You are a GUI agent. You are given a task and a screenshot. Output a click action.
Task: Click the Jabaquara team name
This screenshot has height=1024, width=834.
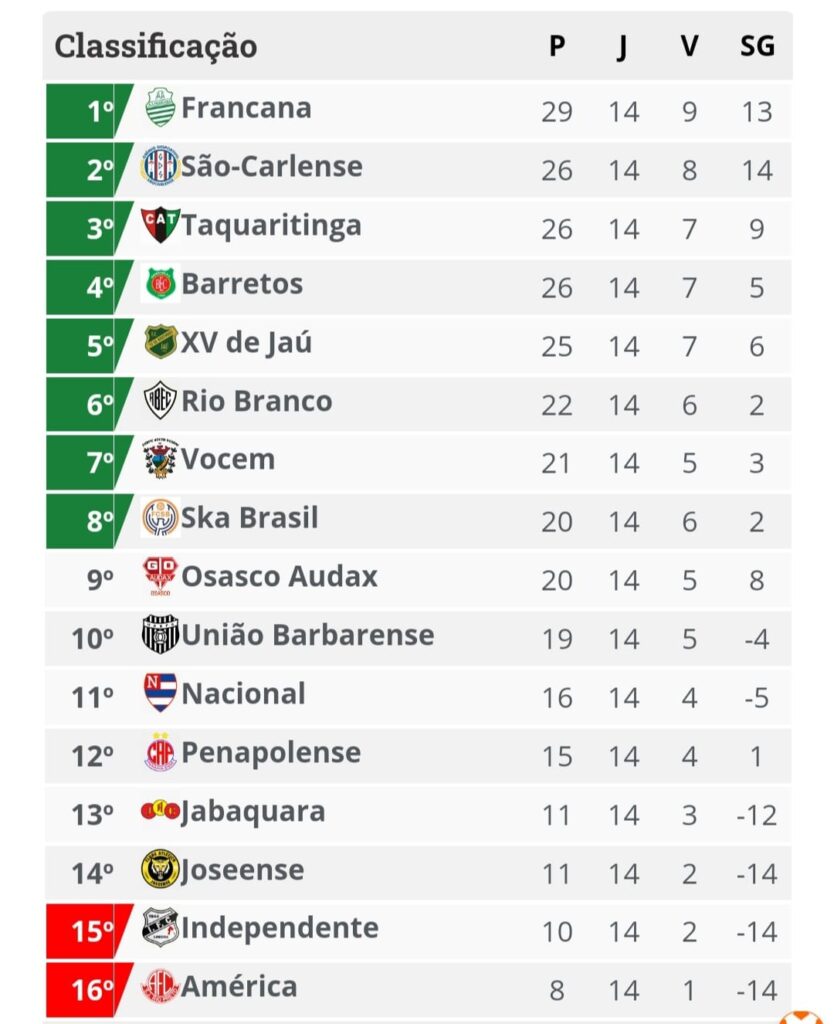253,812
